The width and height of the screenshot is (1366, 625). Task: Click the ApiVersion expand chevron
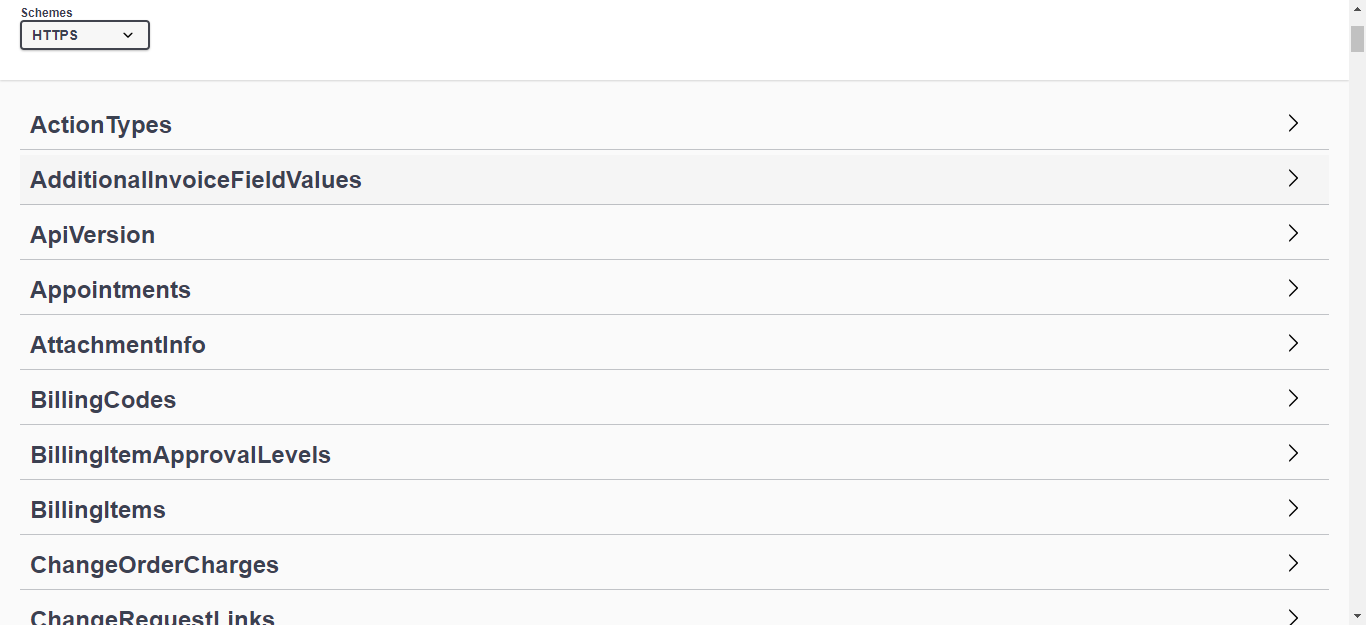click(x=1293, y=234)
